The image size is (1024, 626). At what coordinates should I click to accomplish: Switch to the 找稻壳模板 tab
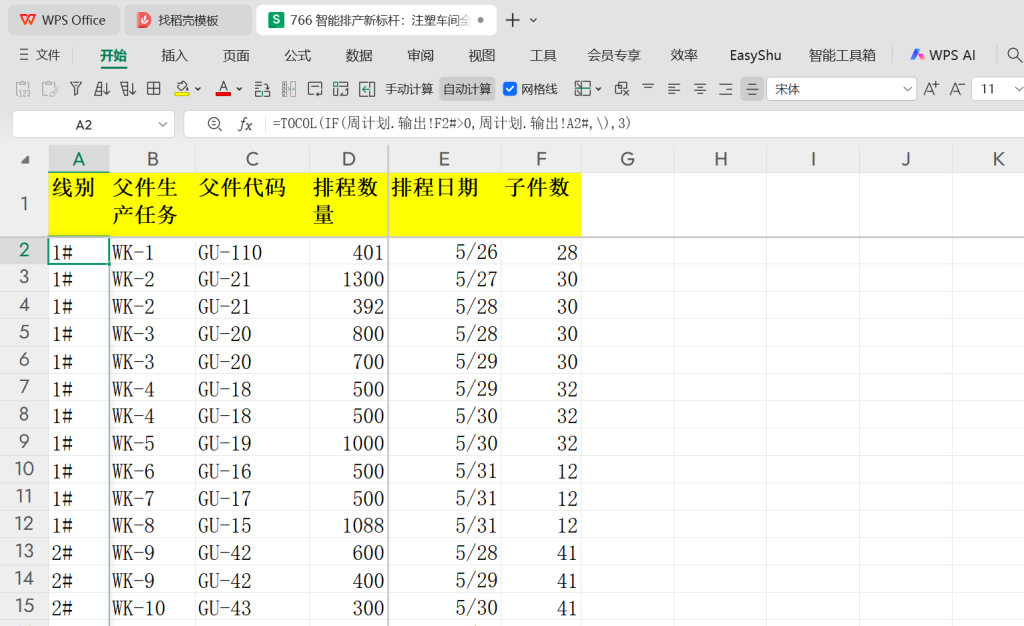188,20
